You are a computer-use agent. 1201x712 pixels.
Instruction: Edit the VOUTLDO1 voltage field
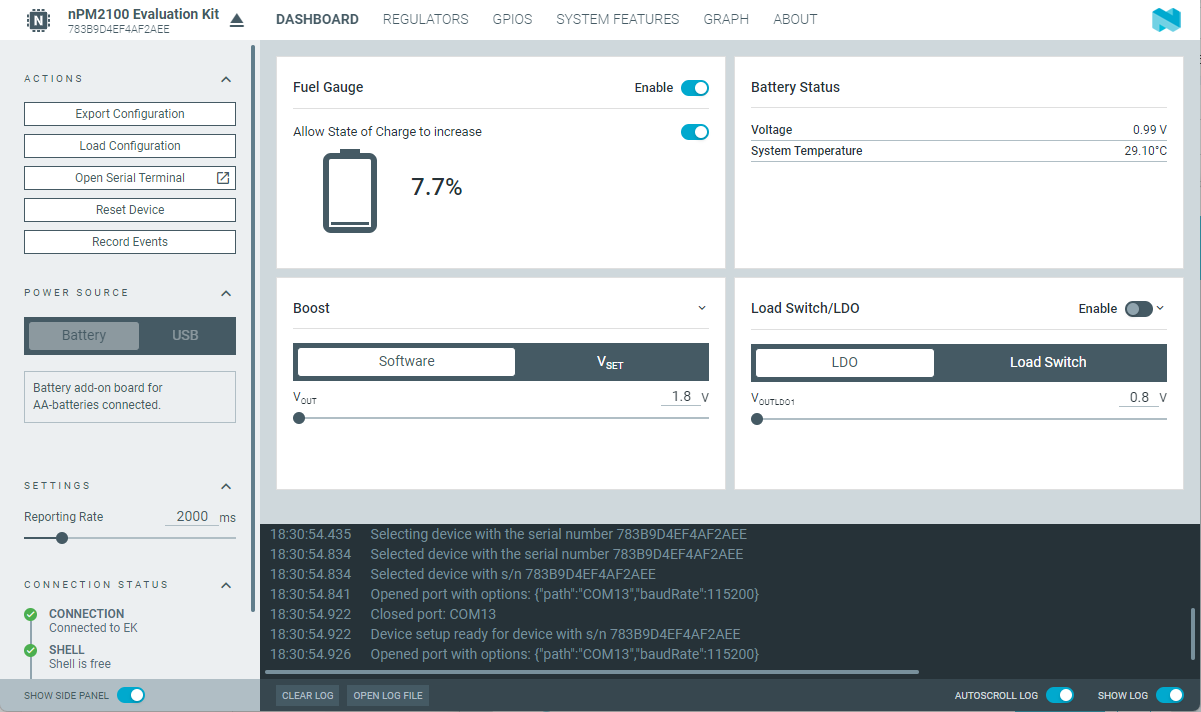(1138, 397)
